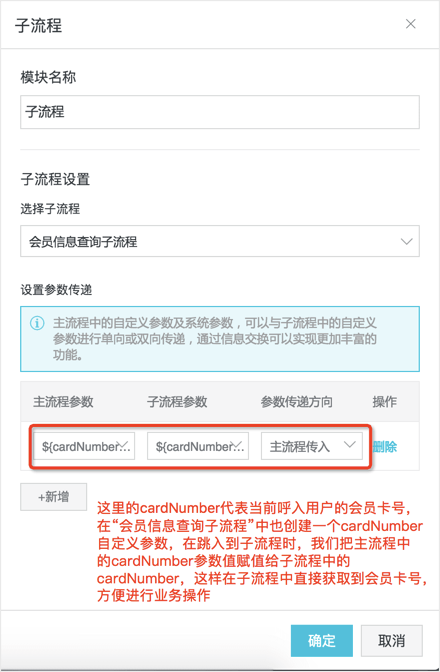Cancel with the 取消 button

[392, 641]
